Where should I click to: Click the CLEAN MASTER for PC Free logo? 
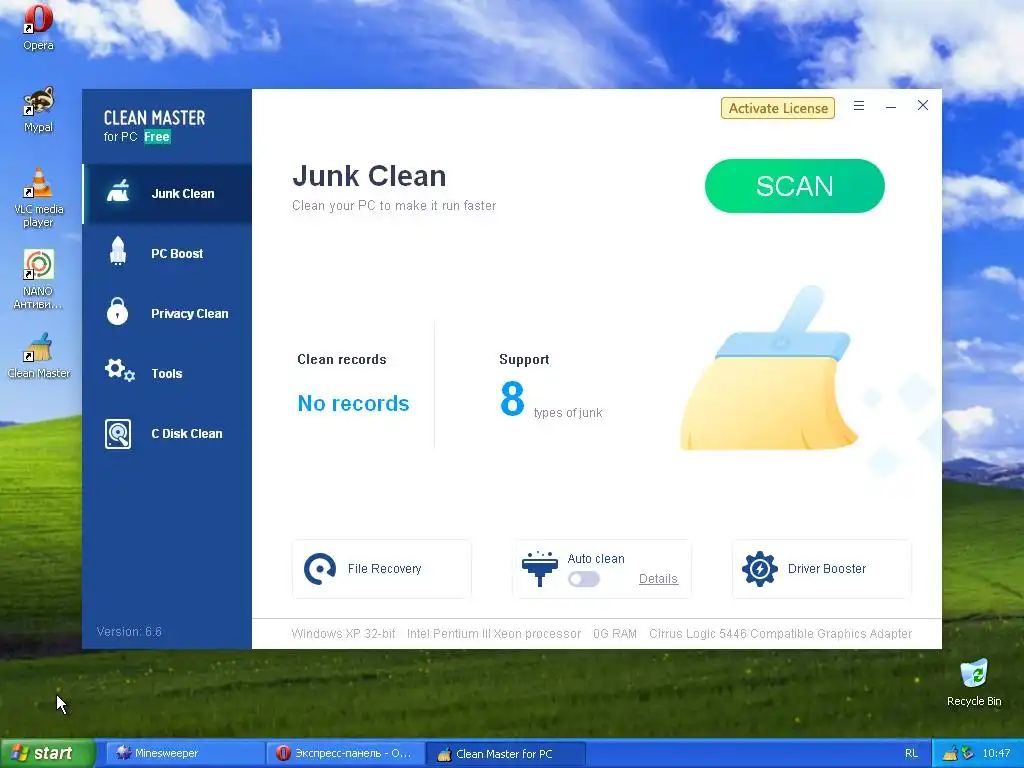[154, 126]
